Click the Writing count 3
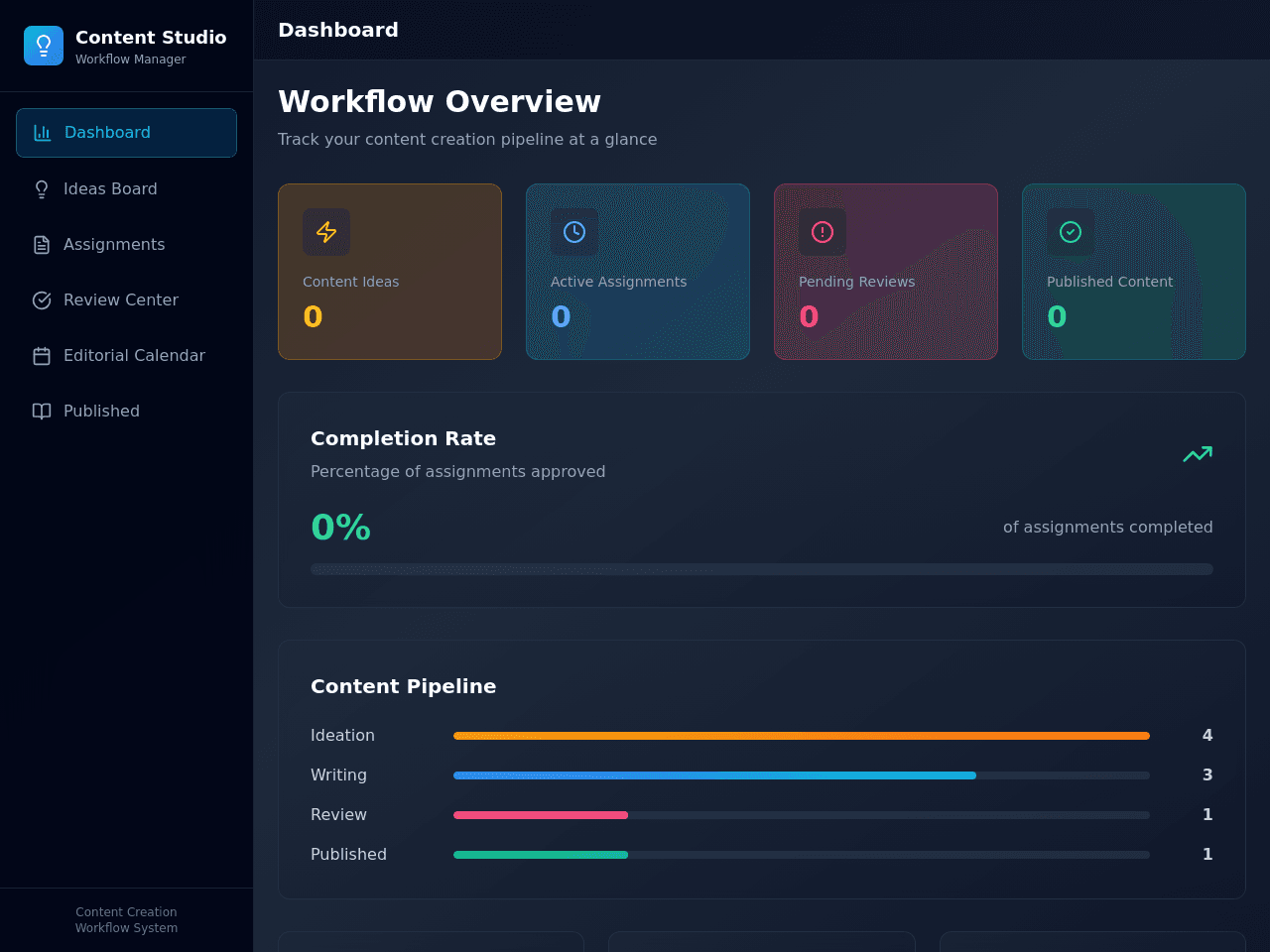This screenshot has width=1270, height=952. (1207, 775)
